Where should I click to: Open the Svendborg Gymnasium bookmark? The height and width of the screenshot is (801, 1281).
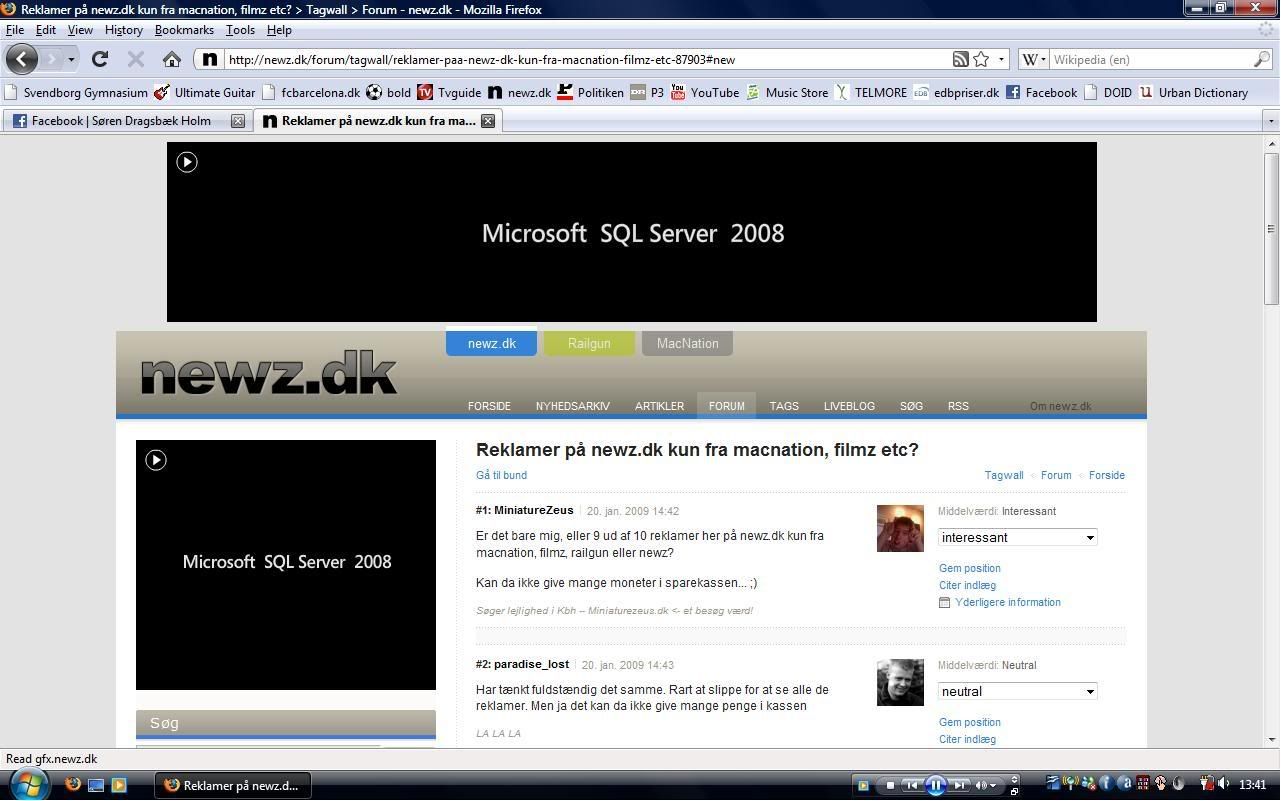[x=76, y=92]
